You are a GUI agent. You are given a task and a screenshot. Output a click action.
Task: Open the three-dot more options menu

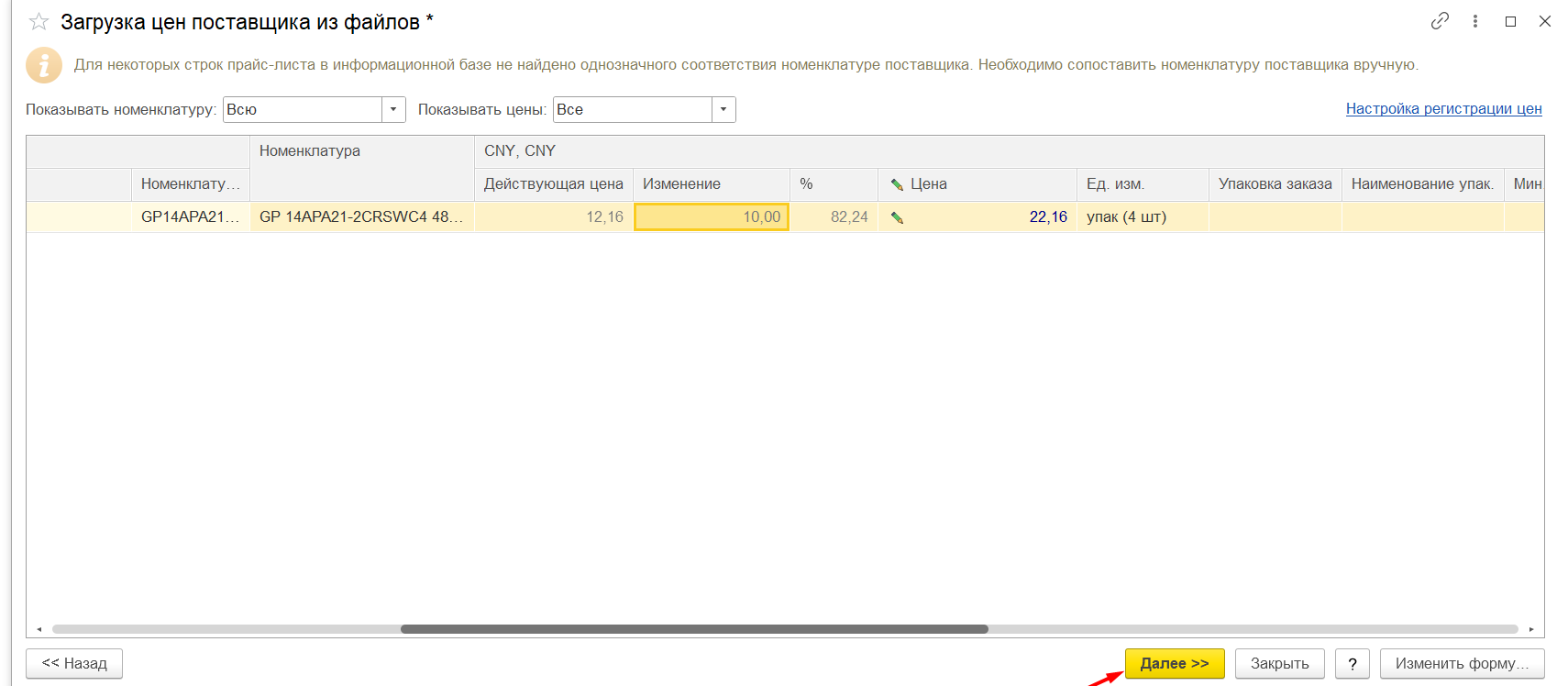1475,21
